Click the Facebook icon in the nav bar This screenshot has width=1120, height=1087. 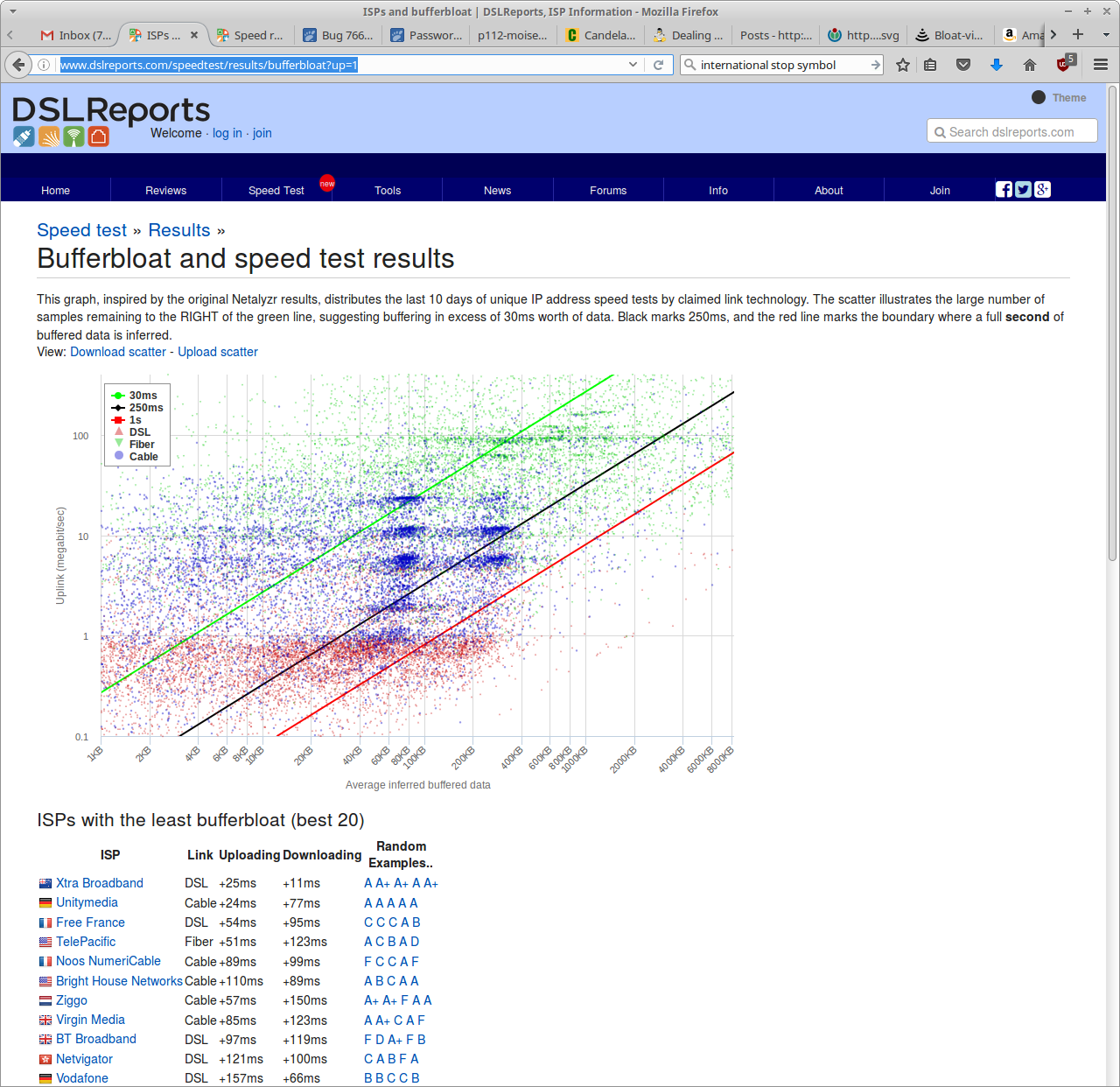tap(1004, 189)
